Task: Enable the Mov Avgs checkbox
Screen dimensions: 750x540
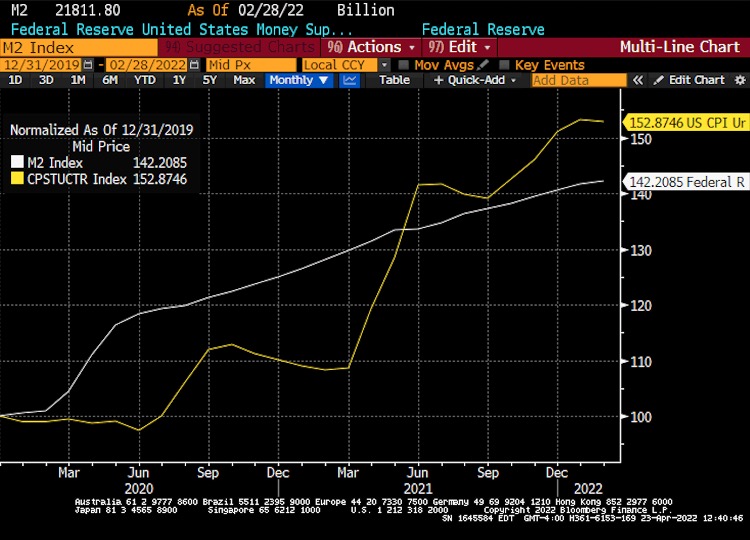Action: pos(403,65)
